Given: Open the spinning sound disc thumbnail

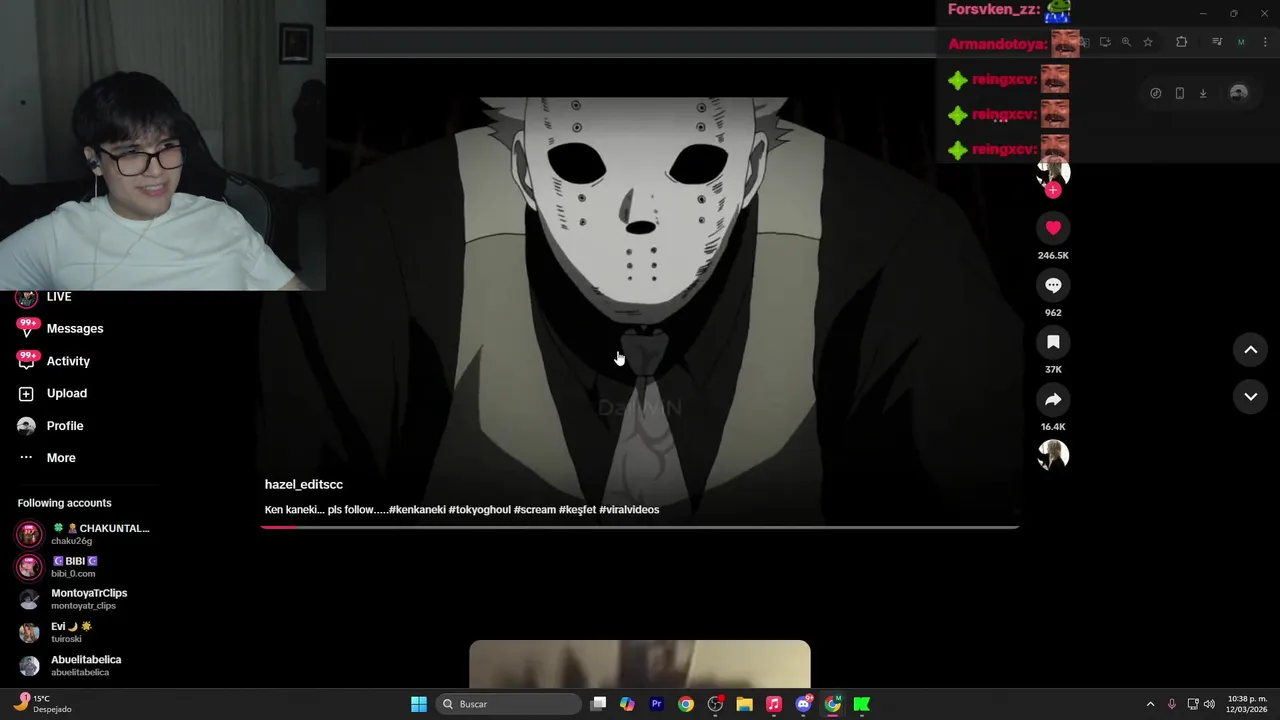Looking at the screenshot, I should point(1053,455).
